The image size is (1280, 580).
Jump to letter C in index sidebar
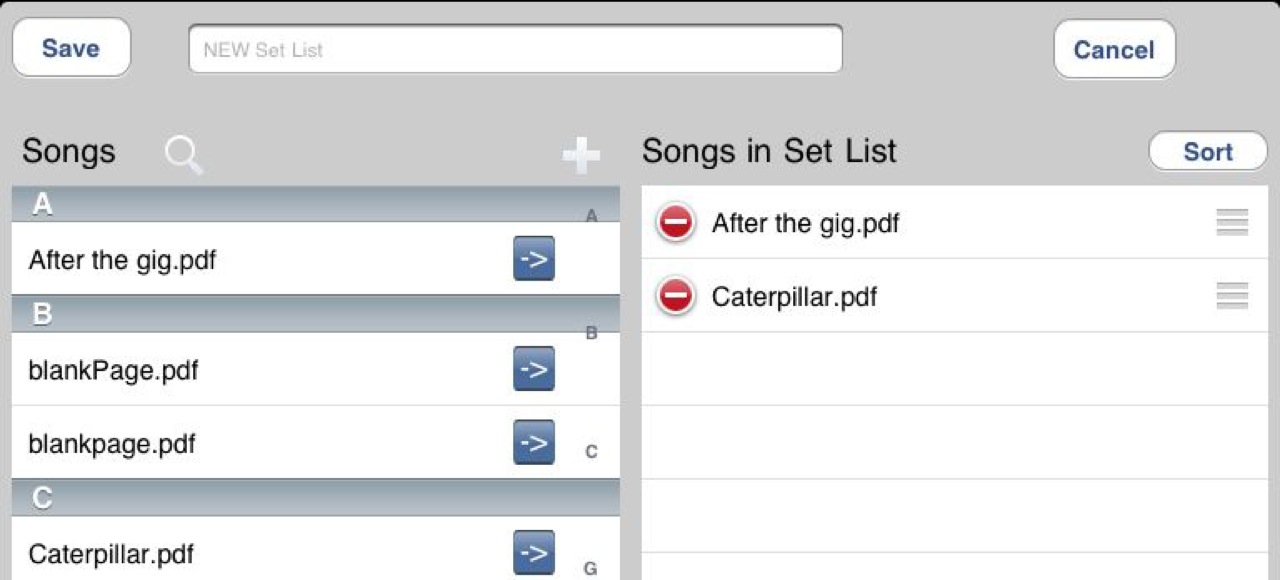(591, 452)
